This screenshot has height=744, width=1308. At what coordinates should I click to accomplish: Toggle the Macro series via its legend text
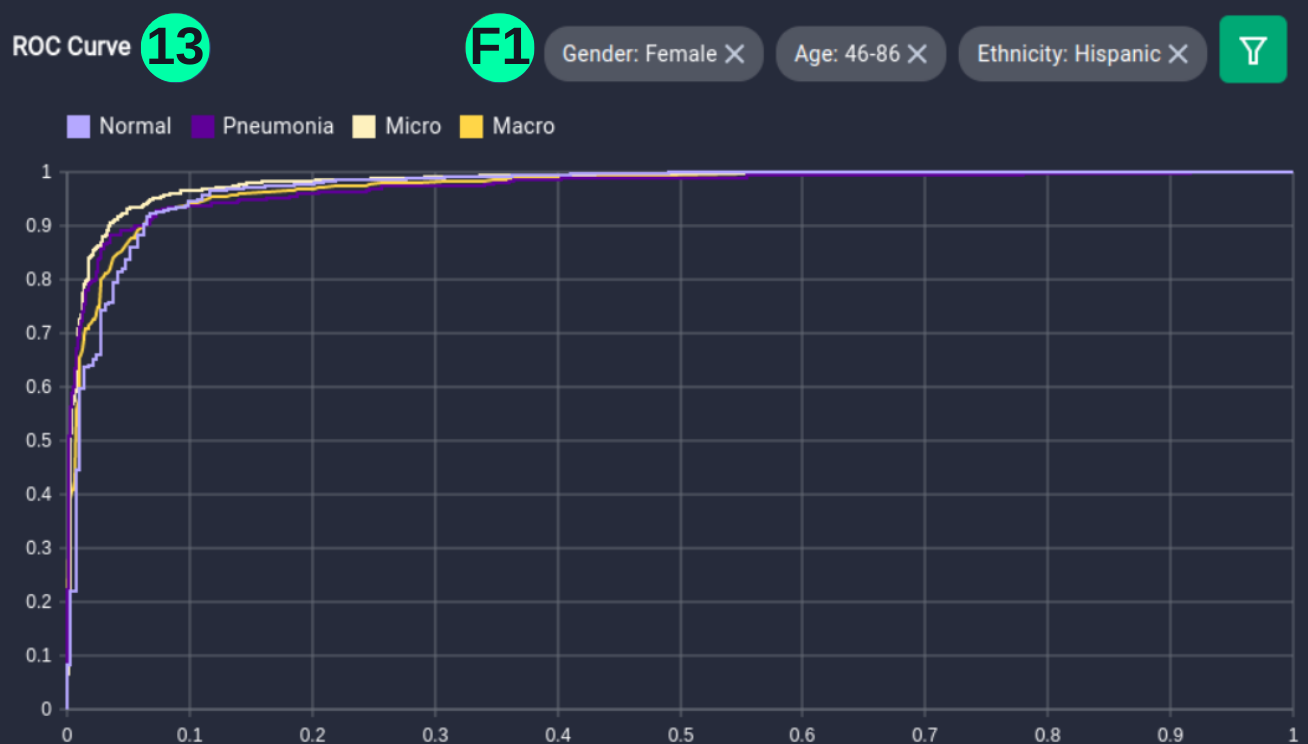pos(523,127)
